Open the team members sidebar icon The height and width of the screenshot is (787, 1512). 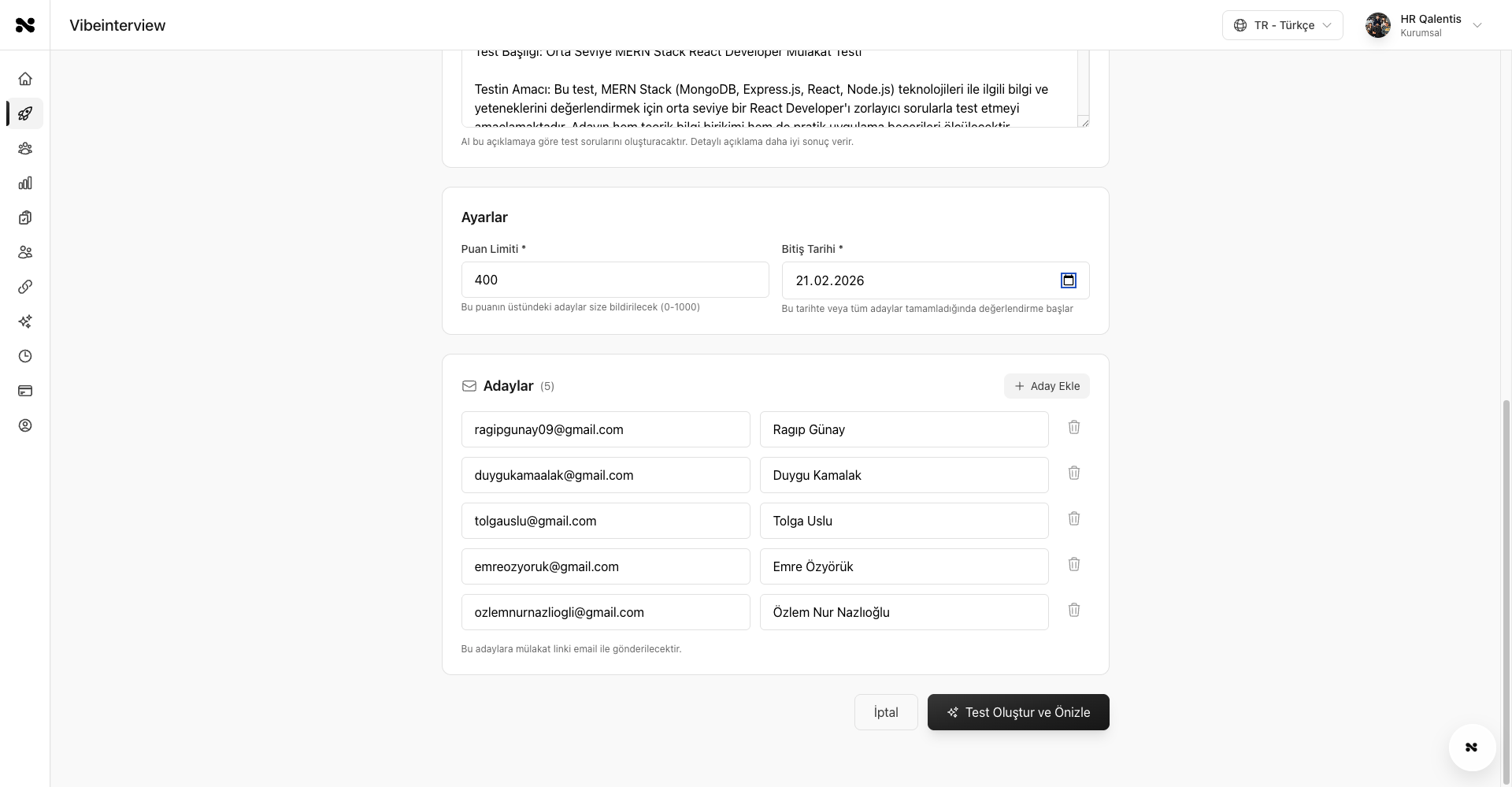pos(25,148)
